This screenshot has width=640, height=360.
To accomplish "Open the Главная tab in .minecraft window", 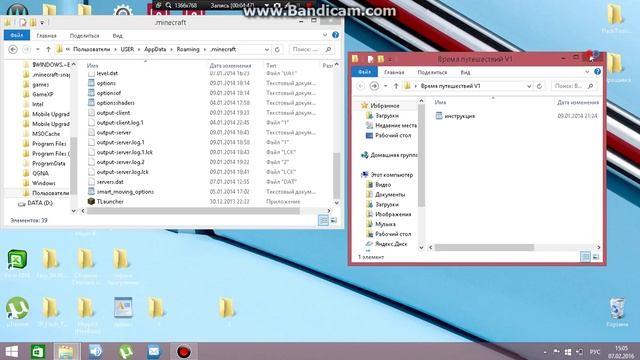I will pos(47,36).
